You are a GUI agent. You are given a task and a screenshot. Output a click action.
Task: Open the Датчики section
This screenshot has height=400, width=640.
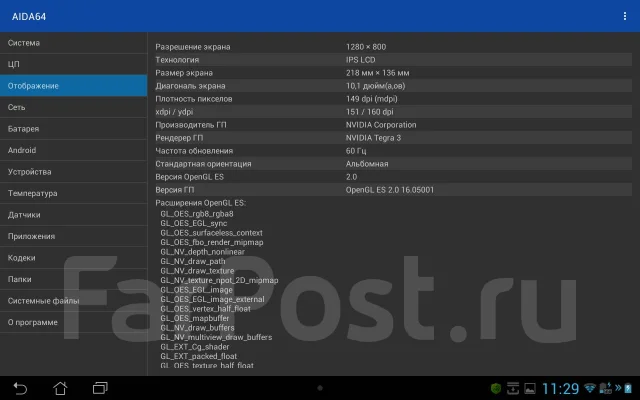[x=73, y=215]
